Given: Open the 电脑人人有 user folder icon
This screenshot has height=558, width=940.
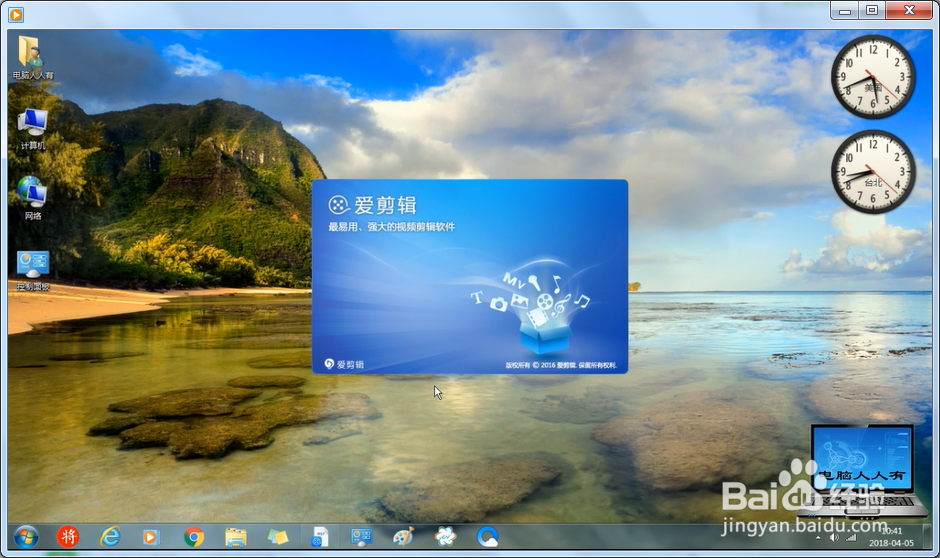Looking at the screenshot, I should 32,57.
